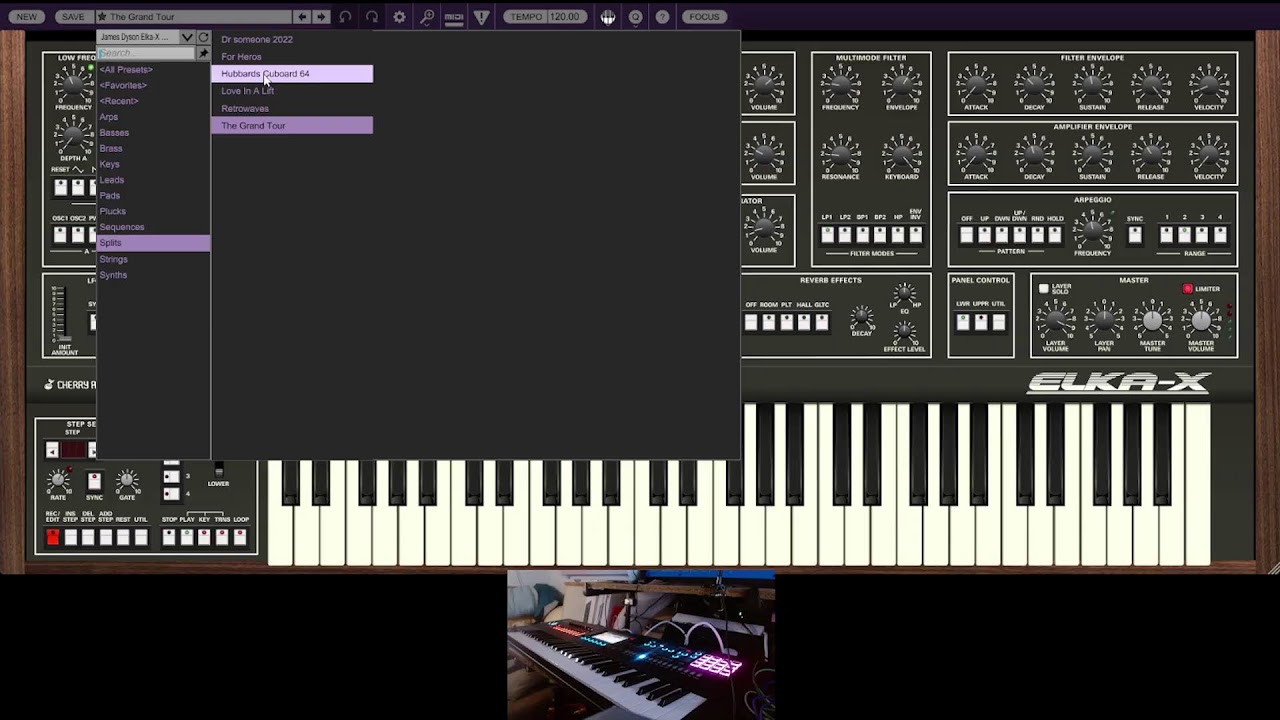Open the Basses preset category

(114, 133)
